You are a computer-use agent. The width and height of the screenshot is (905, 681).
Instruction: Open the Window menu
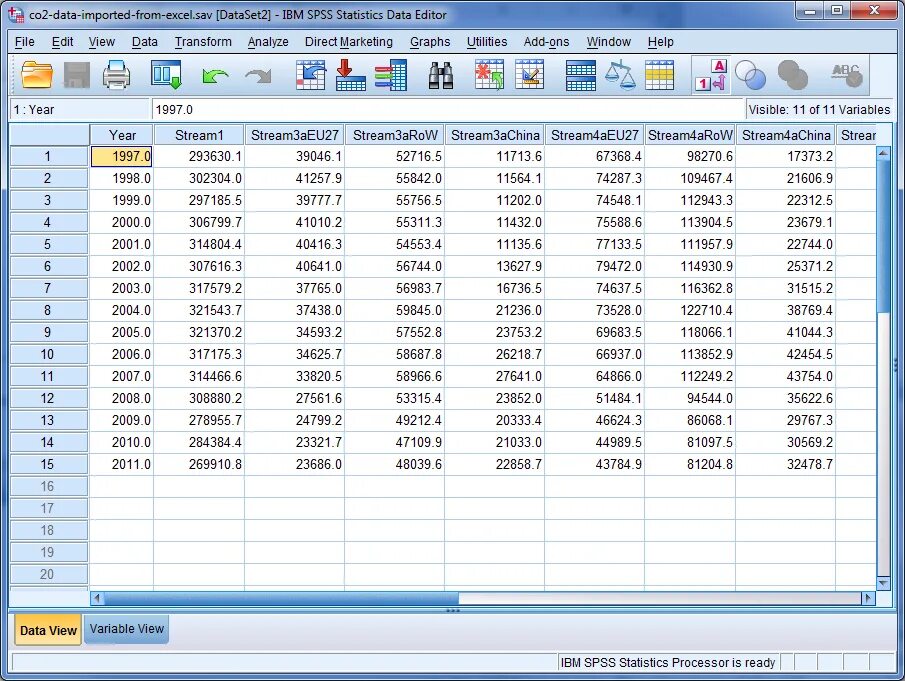coord(608,42)
